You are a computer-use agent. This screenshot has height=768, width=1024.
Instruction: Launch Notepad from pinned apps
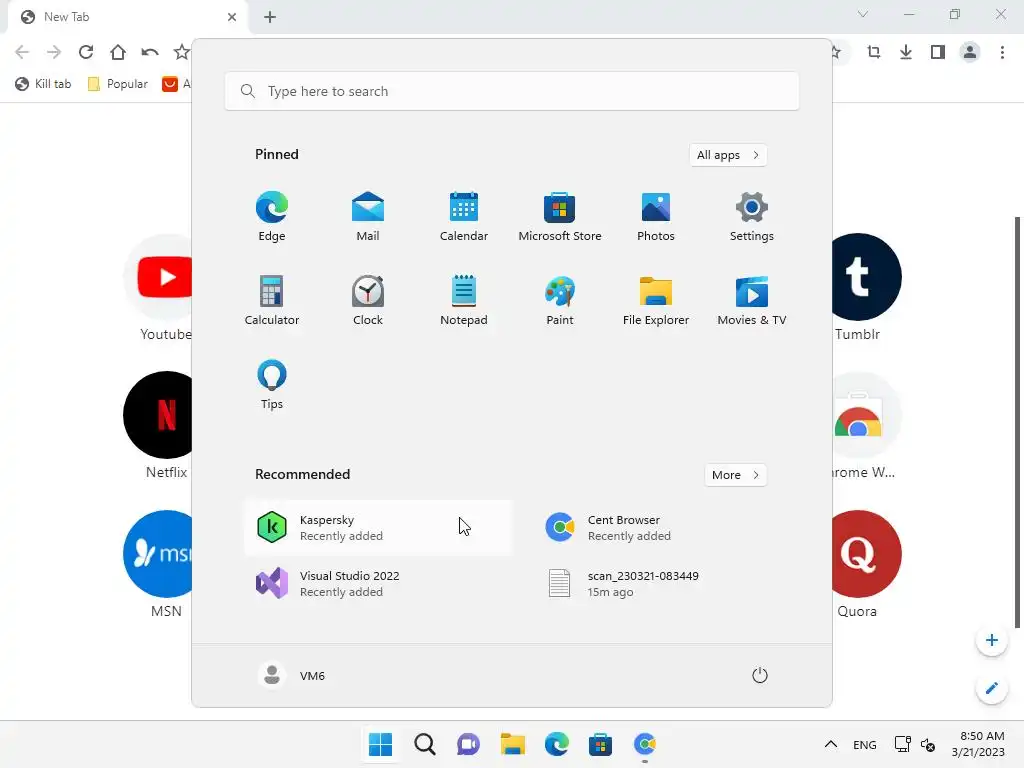point(464,300)
